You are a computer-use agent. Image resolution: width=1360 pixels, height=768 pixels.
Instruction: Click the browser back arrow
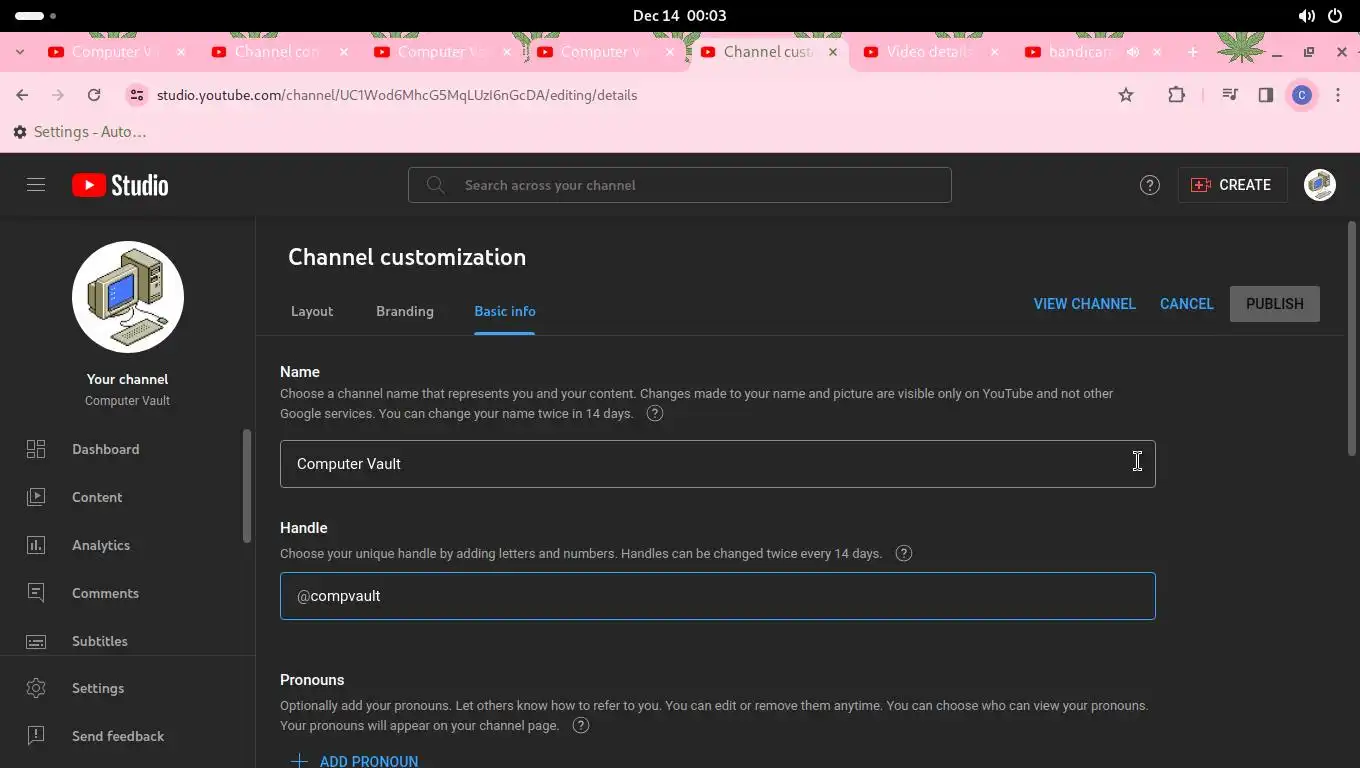(22, 95)
